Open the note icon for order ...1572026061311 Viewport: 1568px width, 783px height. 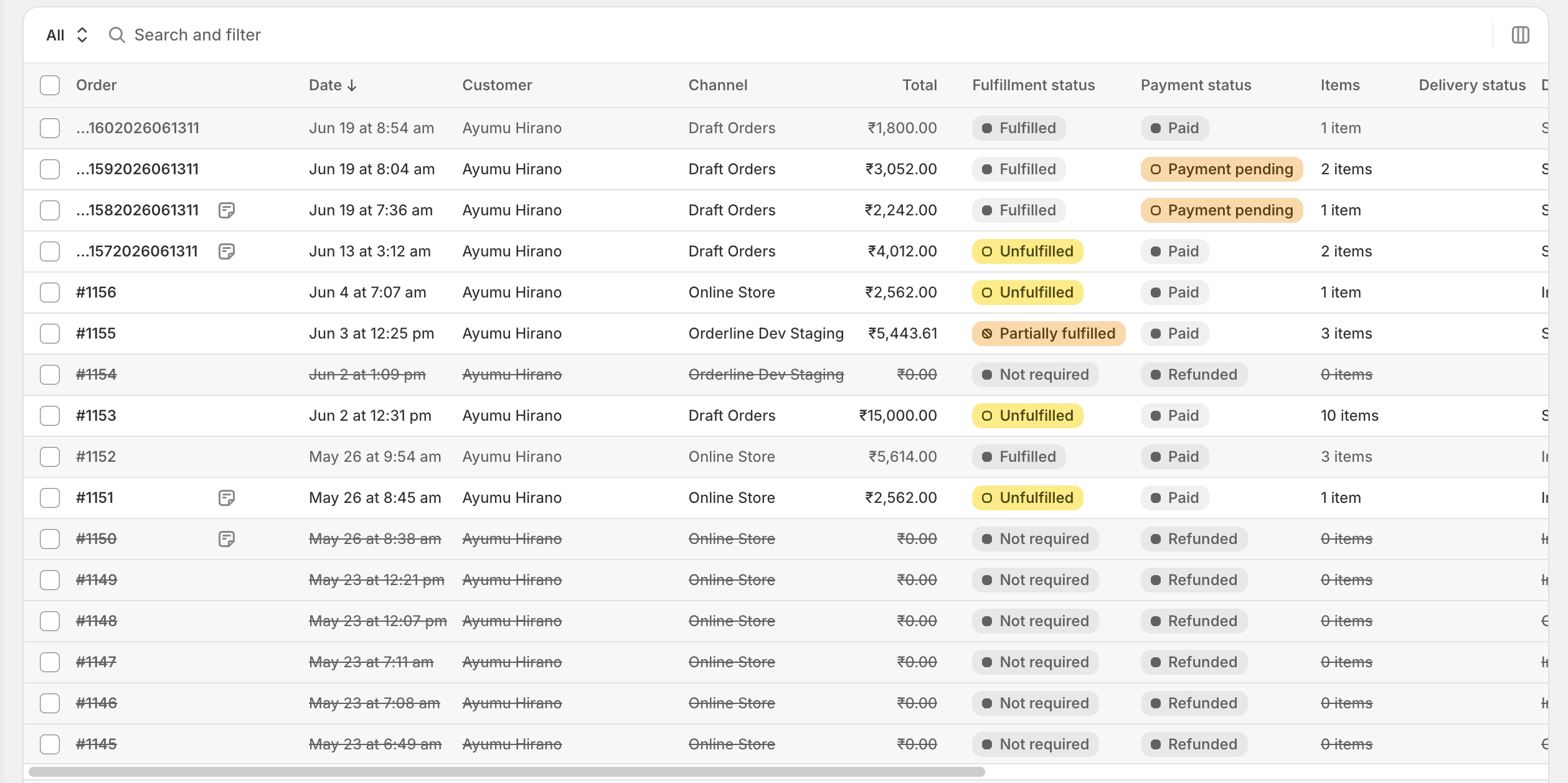coord(227,251)
